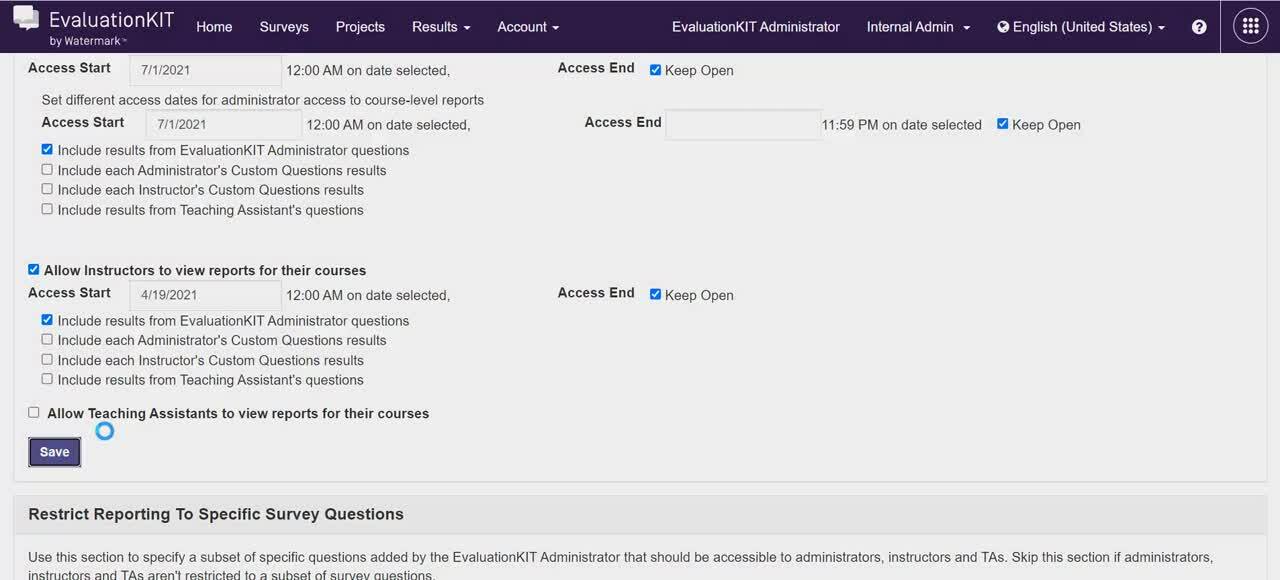Uncheck administrator section EvaluationKIT Administrator questions results
Screen dimensions: 1280x580
[x=47, y=150]
